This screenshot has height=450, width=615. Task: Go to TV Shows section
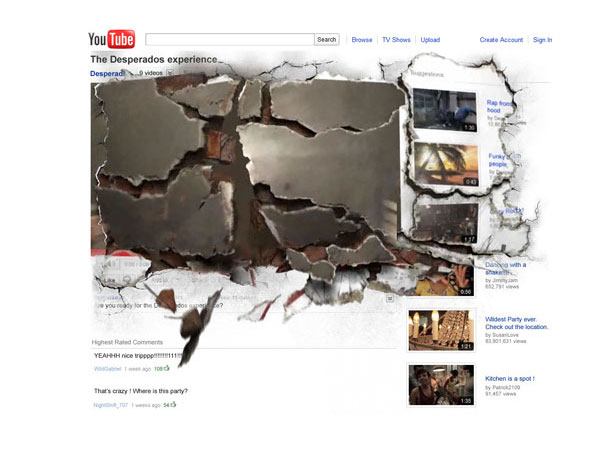pyautogui.click(x=396, y=40)
